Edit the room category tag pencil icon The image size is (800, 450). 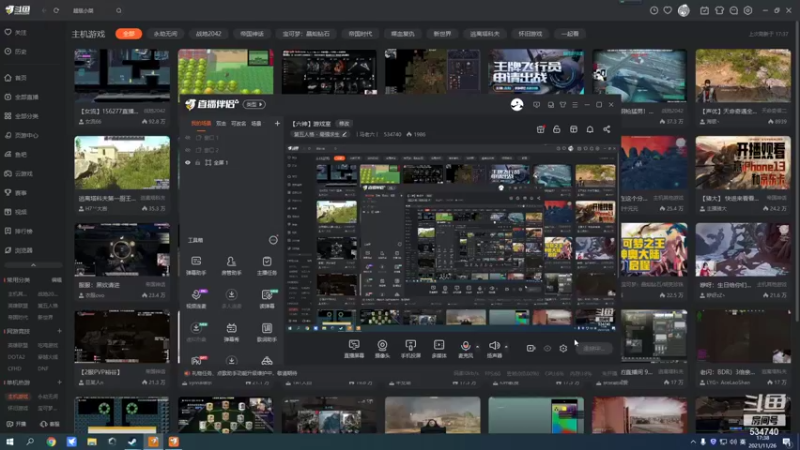pyautogui.click(x=344, y=134)
